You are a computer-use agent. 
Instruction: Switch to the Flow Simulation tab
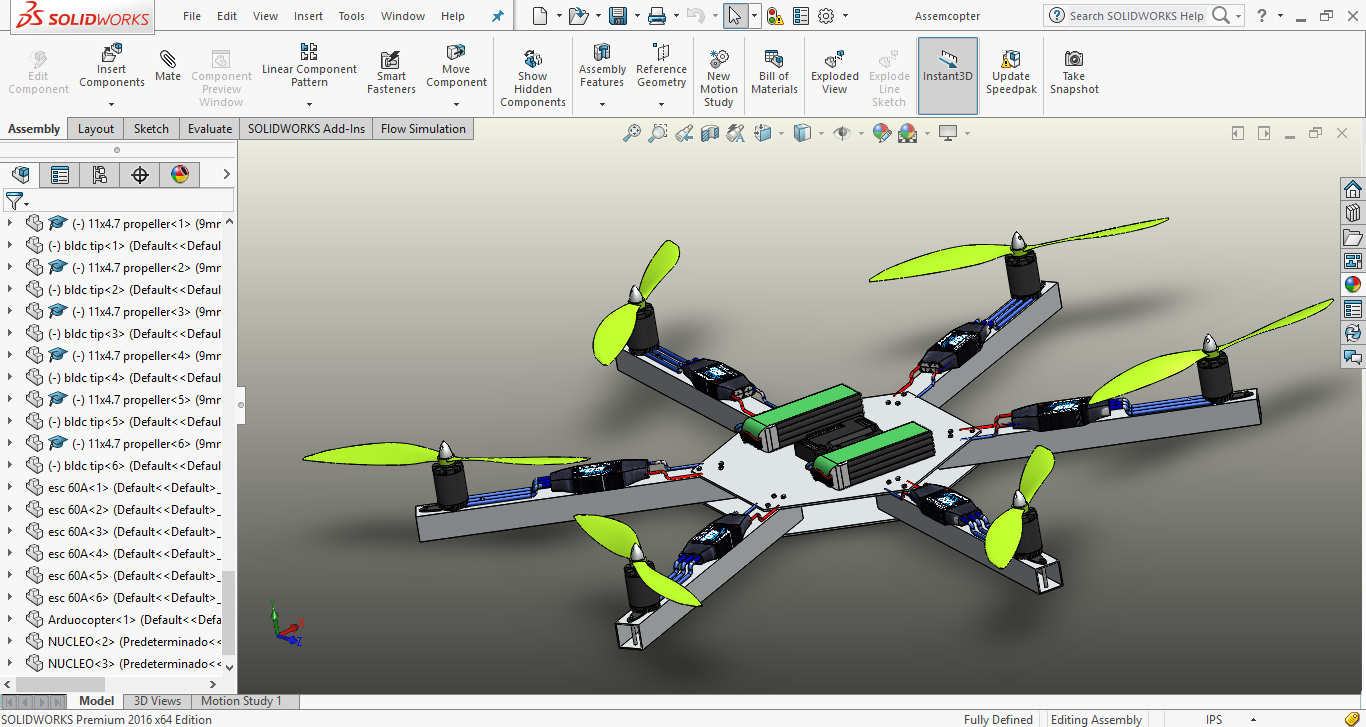pyautogui.click(x=423, y=129)
